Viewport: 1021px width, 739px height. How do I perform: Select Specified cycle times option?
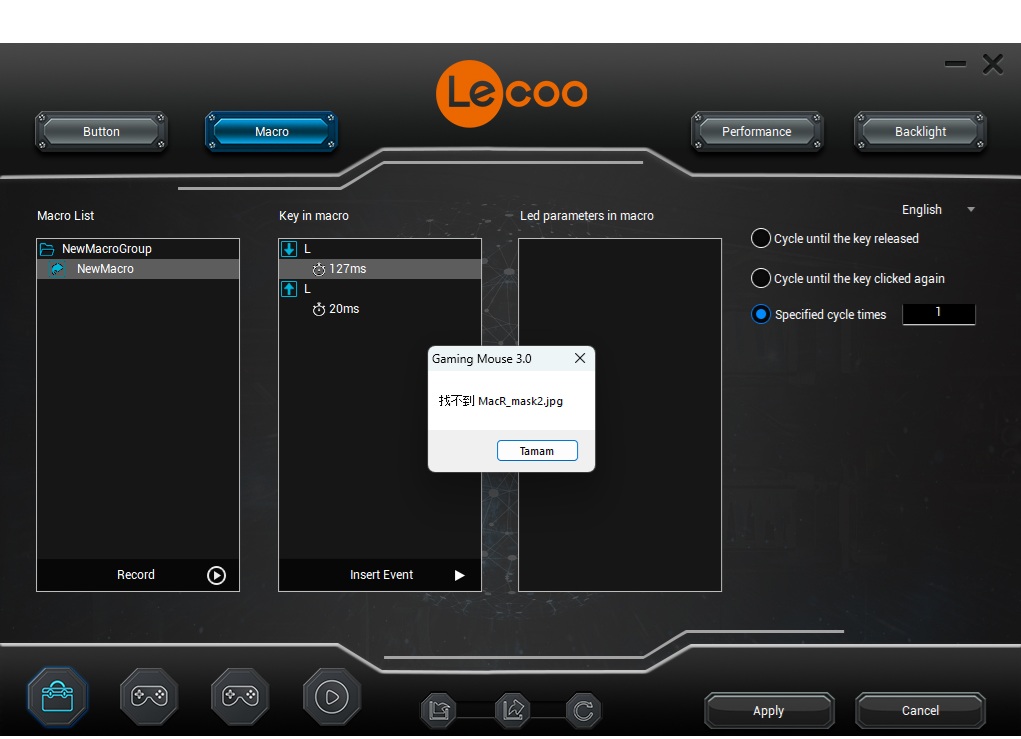[761, 314]
